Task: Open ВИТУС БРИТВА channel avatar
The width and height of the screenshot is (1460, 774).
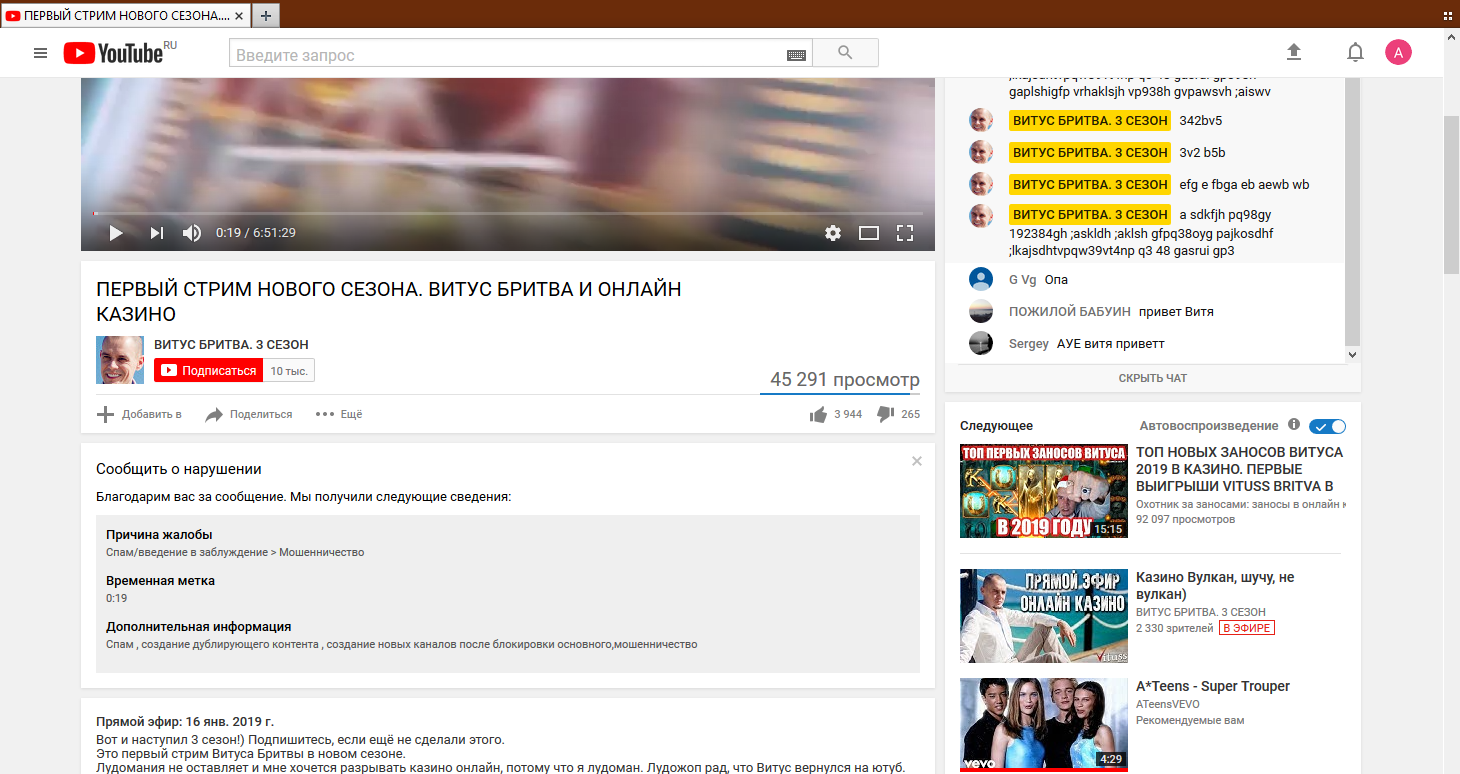Action: pos(120,360)
